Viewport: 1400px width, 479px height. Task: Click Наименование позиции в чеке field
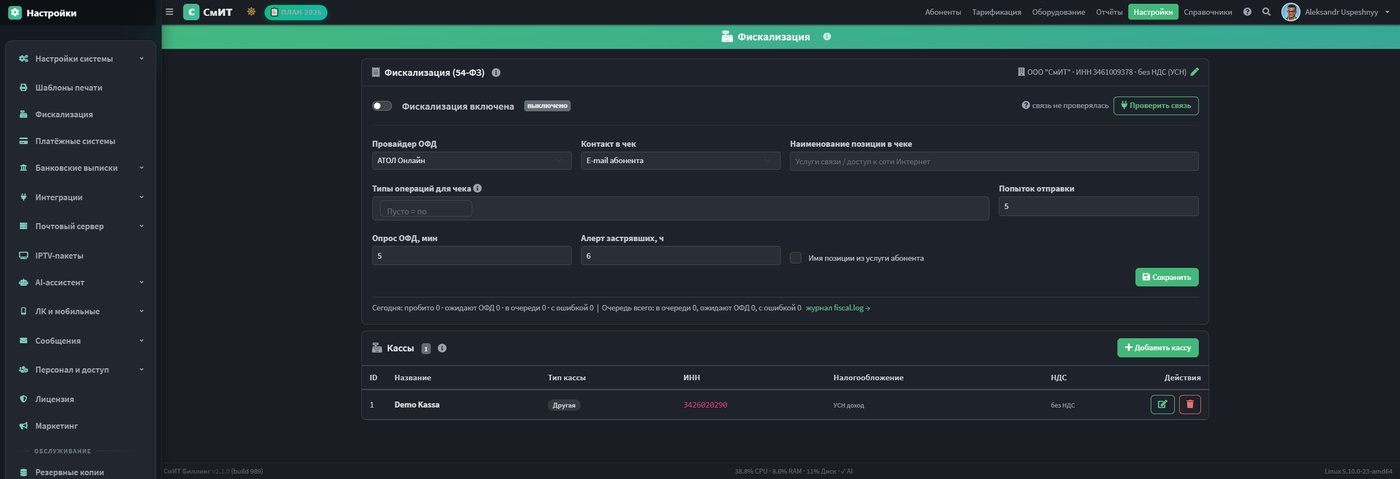(x=994, y=161)
